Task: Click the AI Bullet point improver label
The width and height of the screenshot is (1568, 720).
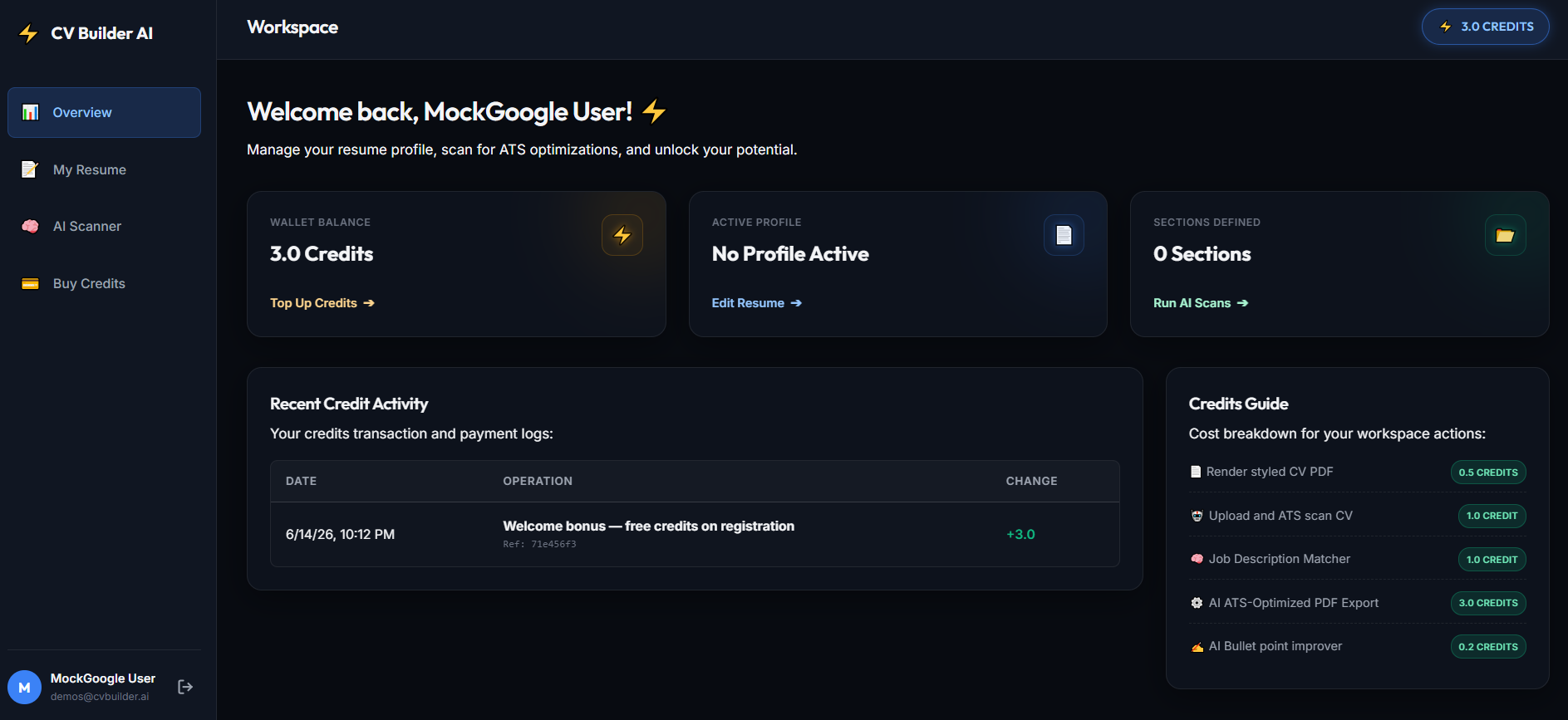Action: coord(1276,646)
